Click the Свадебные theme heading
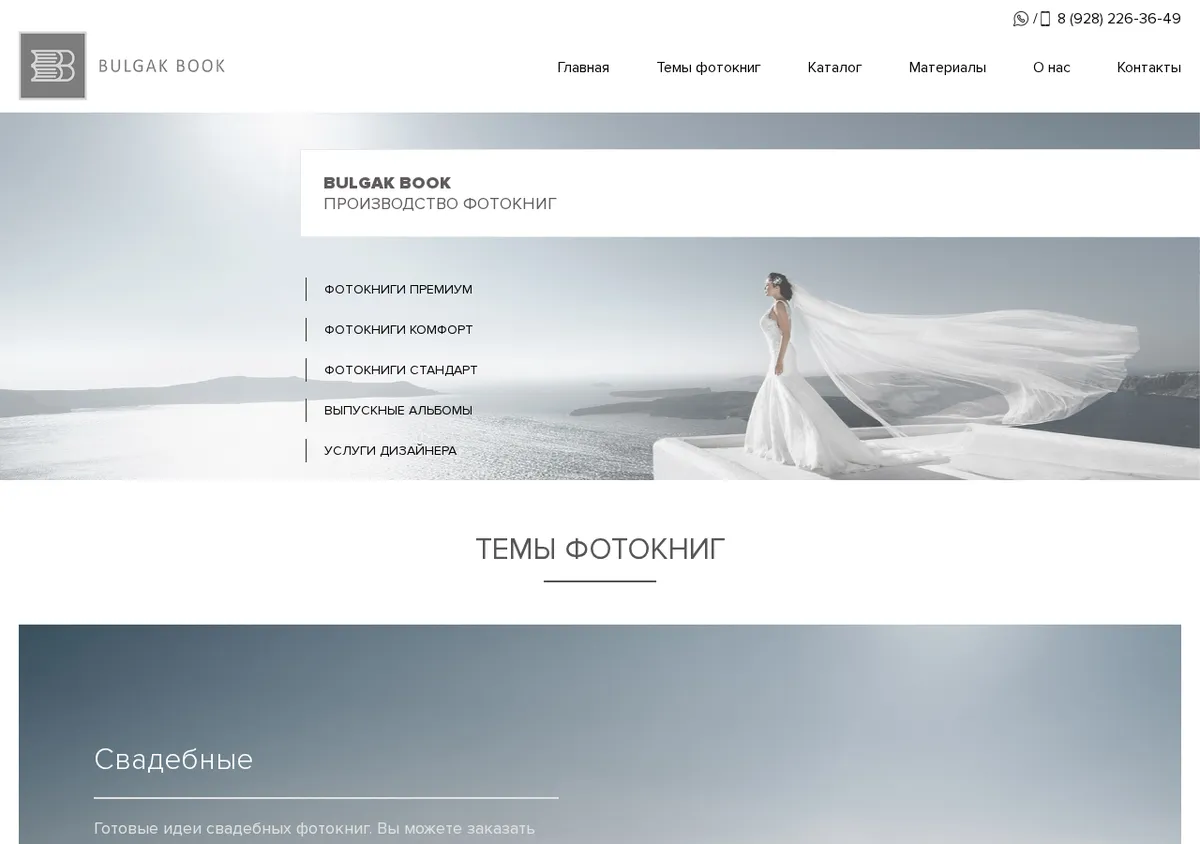The height and width of the screenshot is (844, 1200). 173,759
